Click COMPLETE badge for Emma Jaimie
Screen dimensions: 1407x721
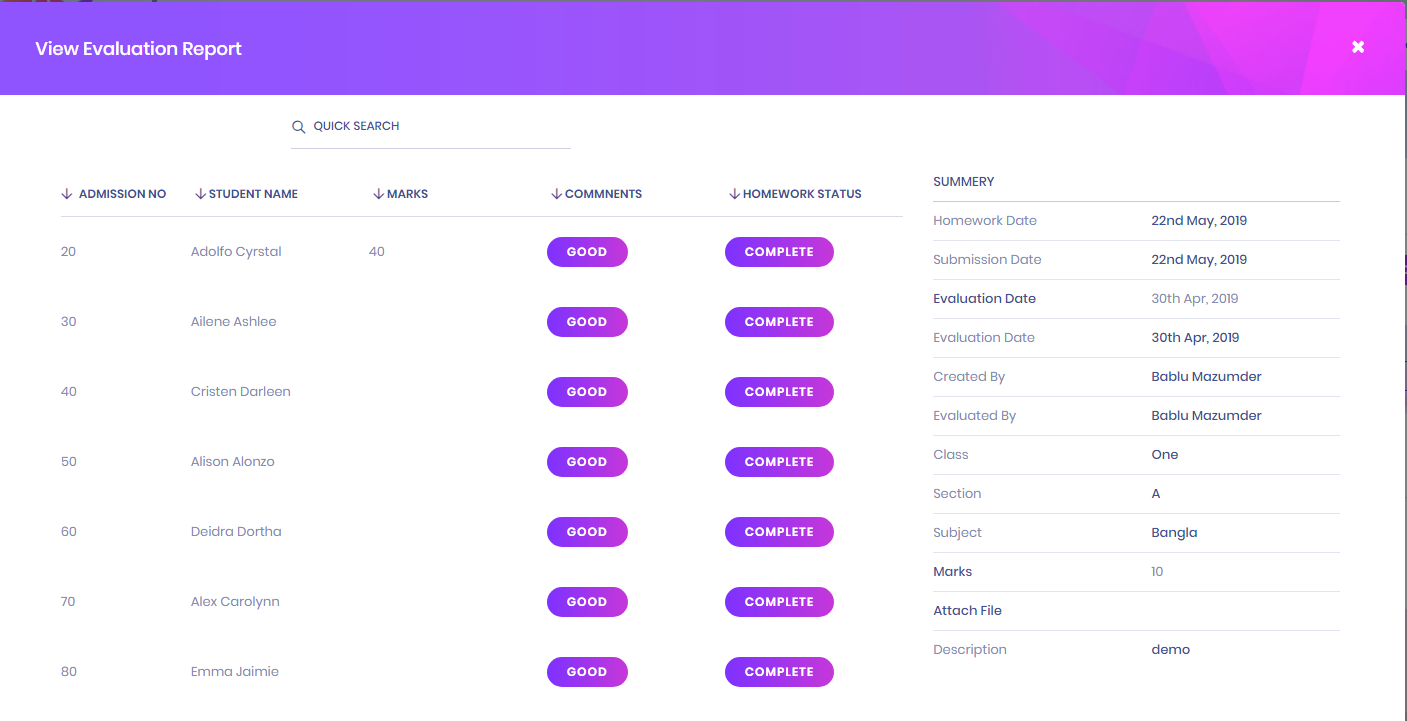[779, 672]
